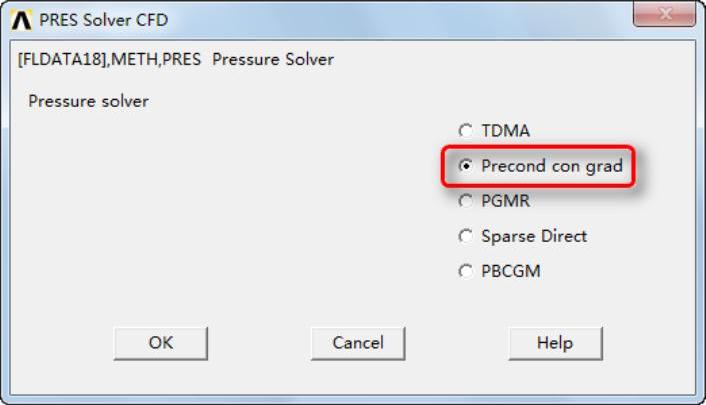The image size is (706, 405).
Task: Click the PRES Solver CFD title text
Action: (x=103, y=20)
